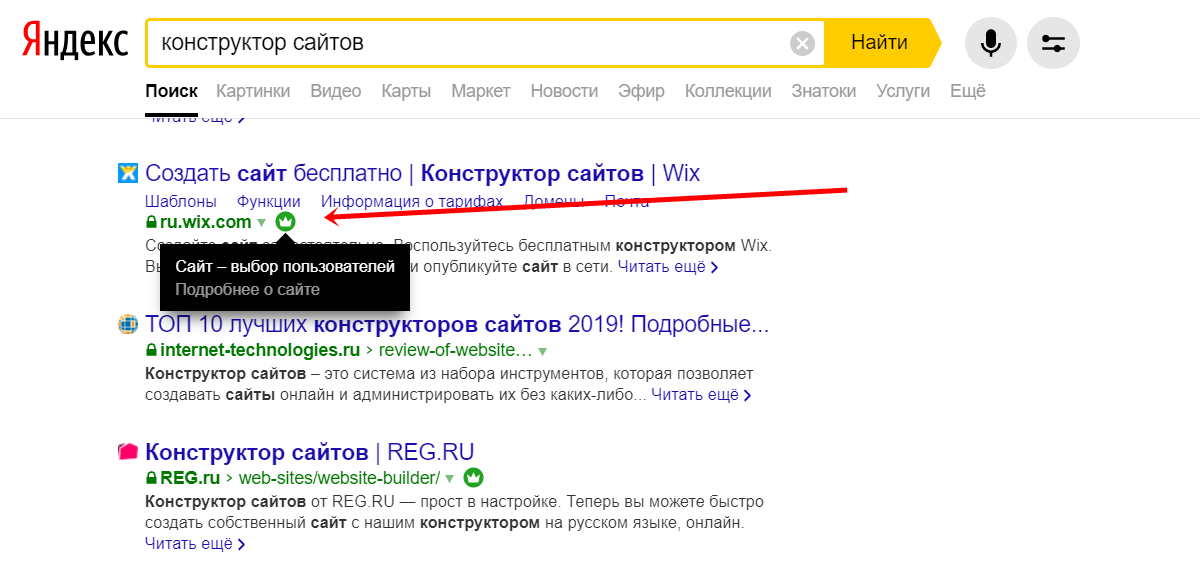Open the Wix site builder result title

point(422,173)
